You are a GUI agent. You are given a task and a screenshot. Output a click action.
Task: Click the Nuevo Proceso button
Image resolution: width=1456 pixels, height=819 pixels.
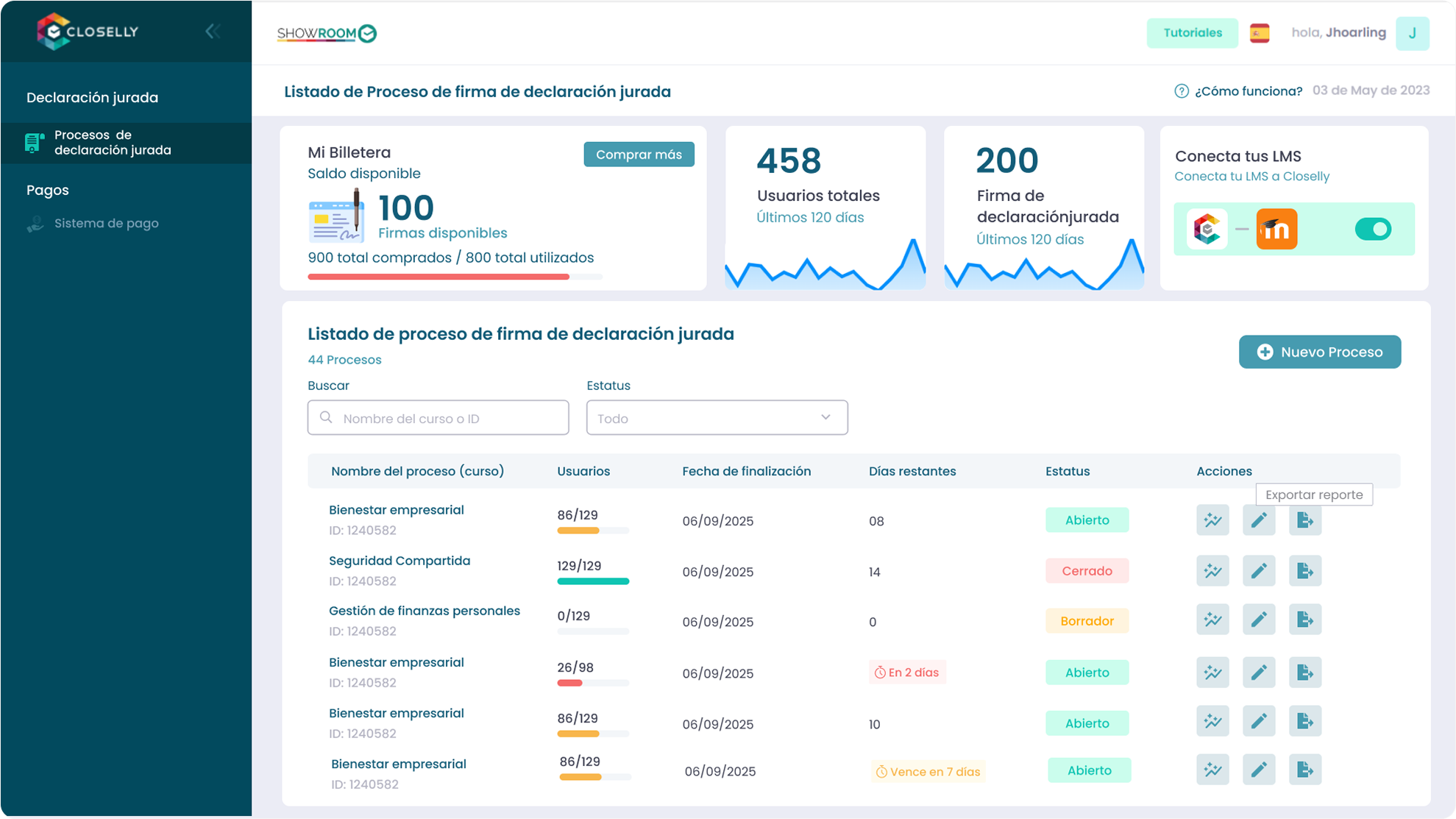tap(1319, 352)
